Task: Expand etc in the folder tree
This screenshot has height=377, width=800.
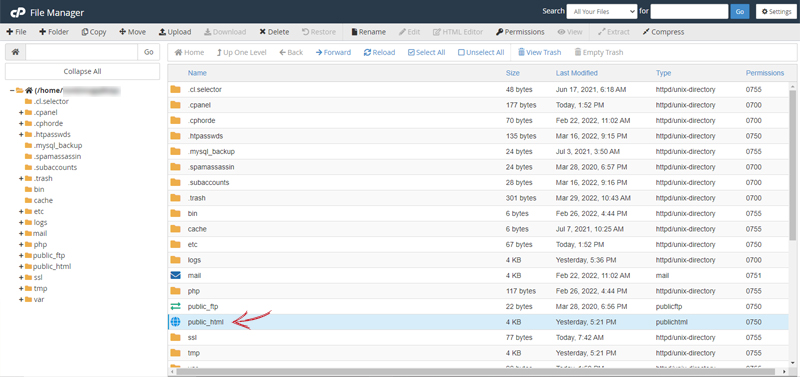Action: 21,211
